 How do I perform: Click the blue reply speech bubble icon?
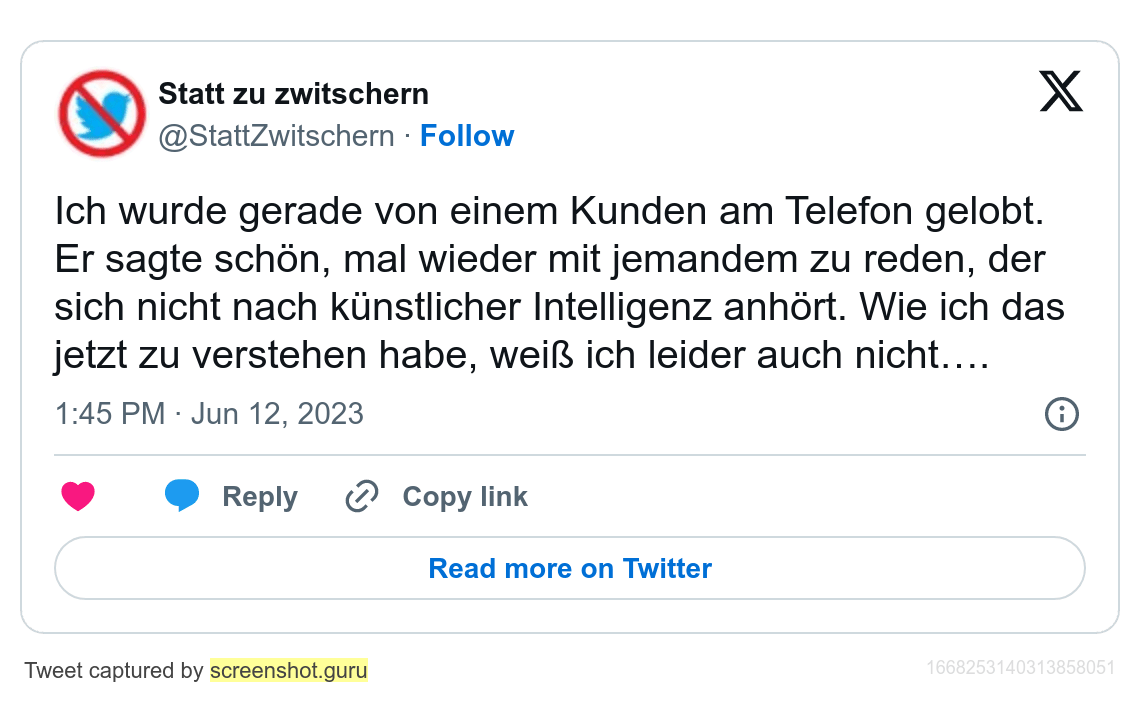tap(182, 496)
